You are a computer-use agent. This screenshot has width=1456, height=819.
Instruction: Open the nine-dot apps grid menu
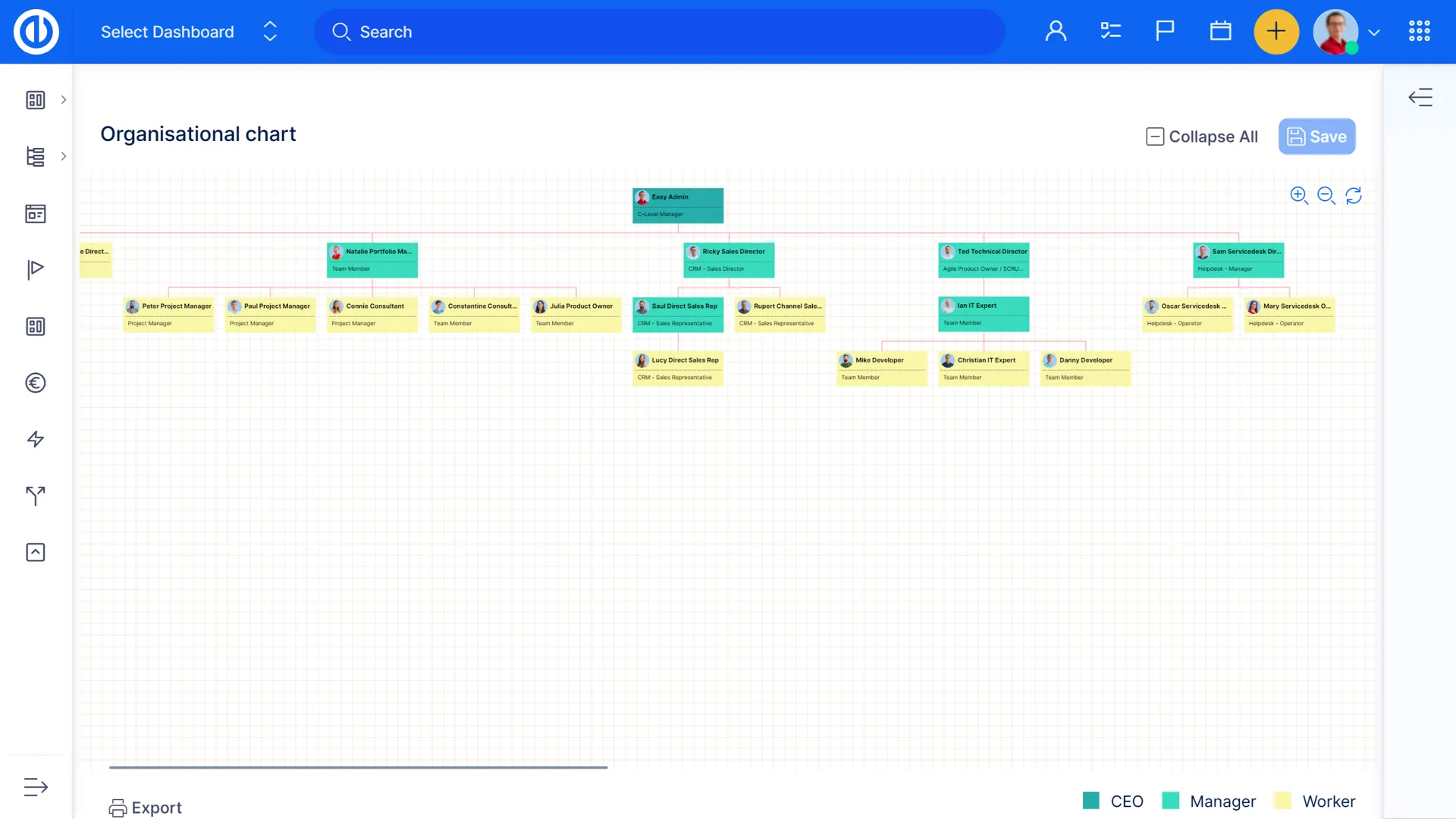click(1419, 31)
